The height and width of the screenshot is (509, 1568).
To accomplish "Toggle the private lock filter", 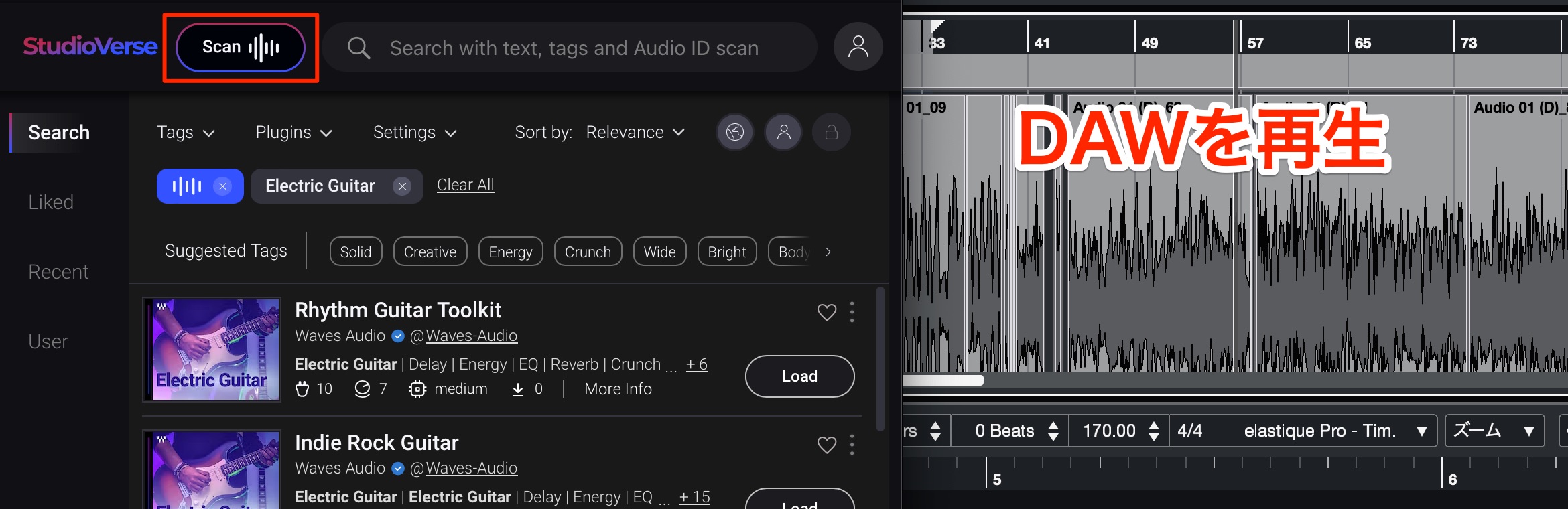I will point(832,133).
